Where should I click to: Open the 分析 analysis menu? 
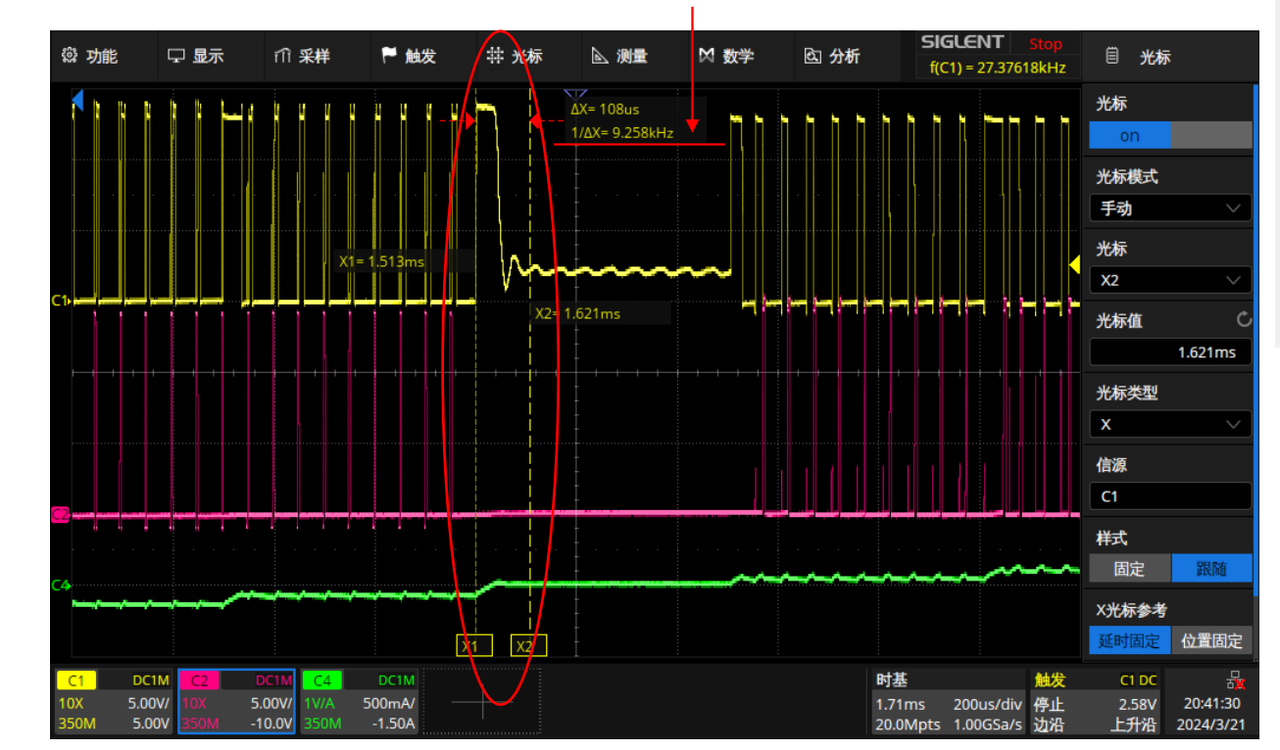pos(833,57)
